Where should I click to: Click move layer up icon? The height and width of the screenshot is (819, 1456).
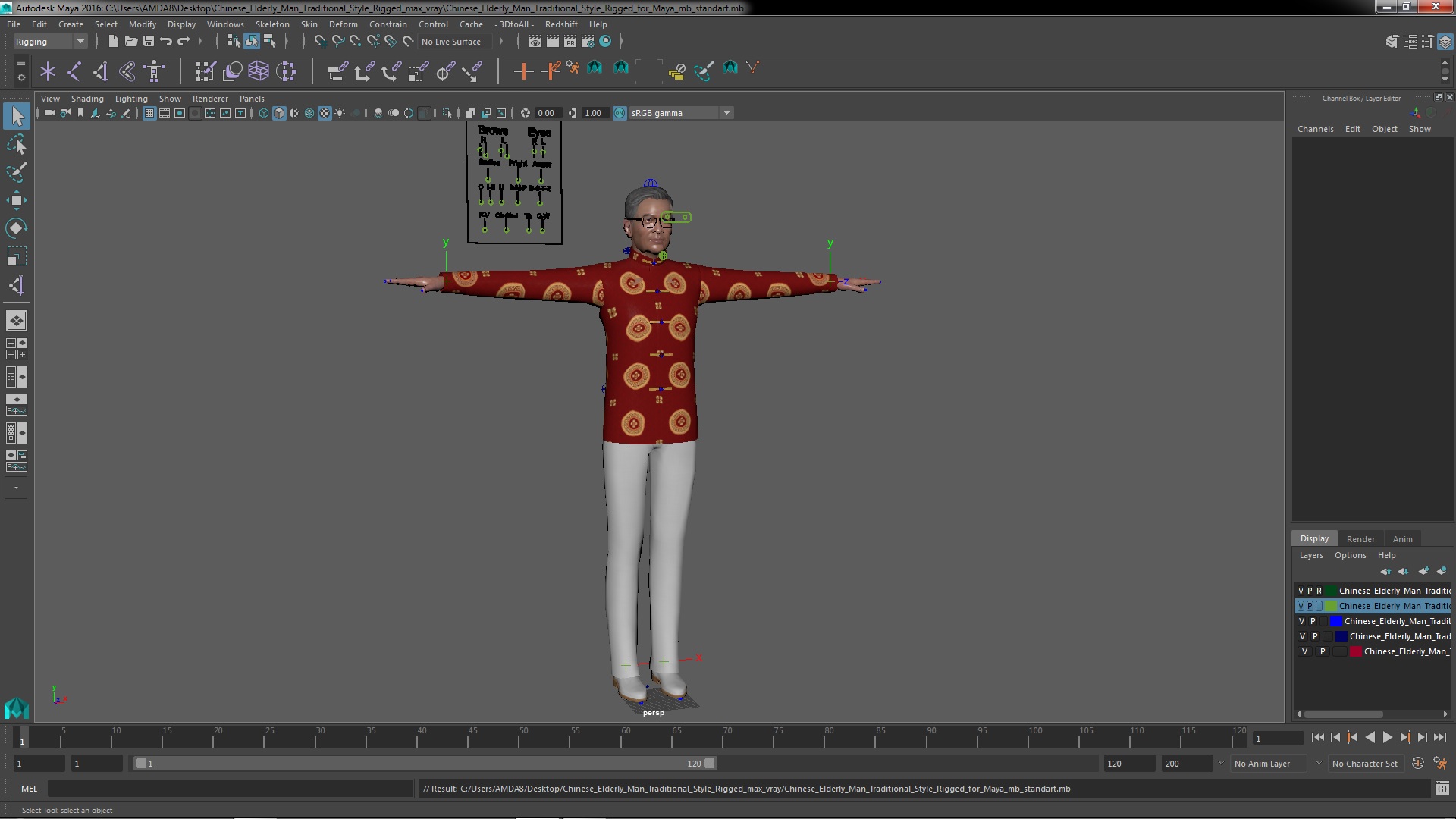1385,571
